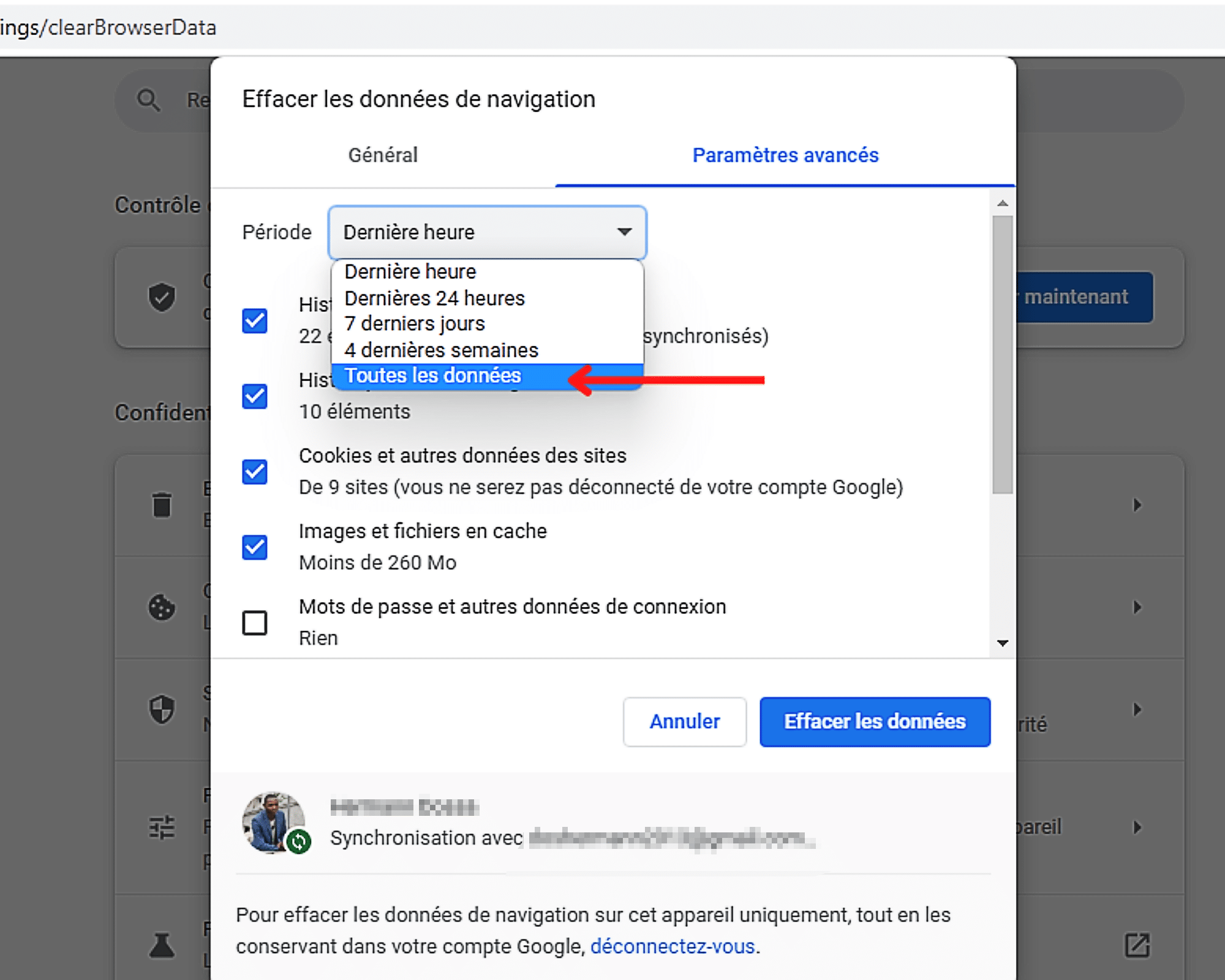Screen dimensions: 1225x980
Task: Click the flask experiment icon
Action: (x=162, y=945)
